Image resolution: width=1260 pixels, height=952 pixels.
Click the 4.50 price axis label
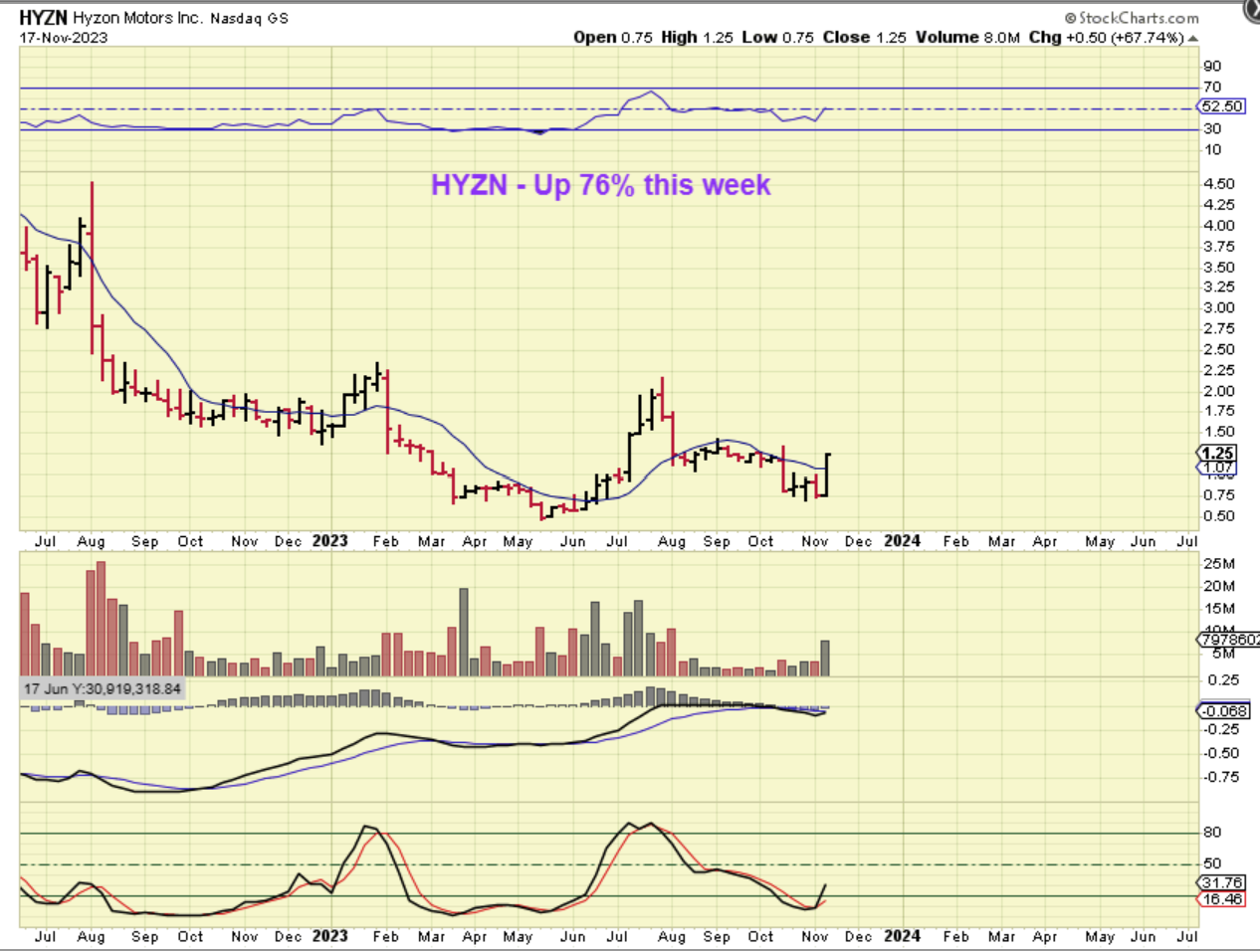point(1218,184)
